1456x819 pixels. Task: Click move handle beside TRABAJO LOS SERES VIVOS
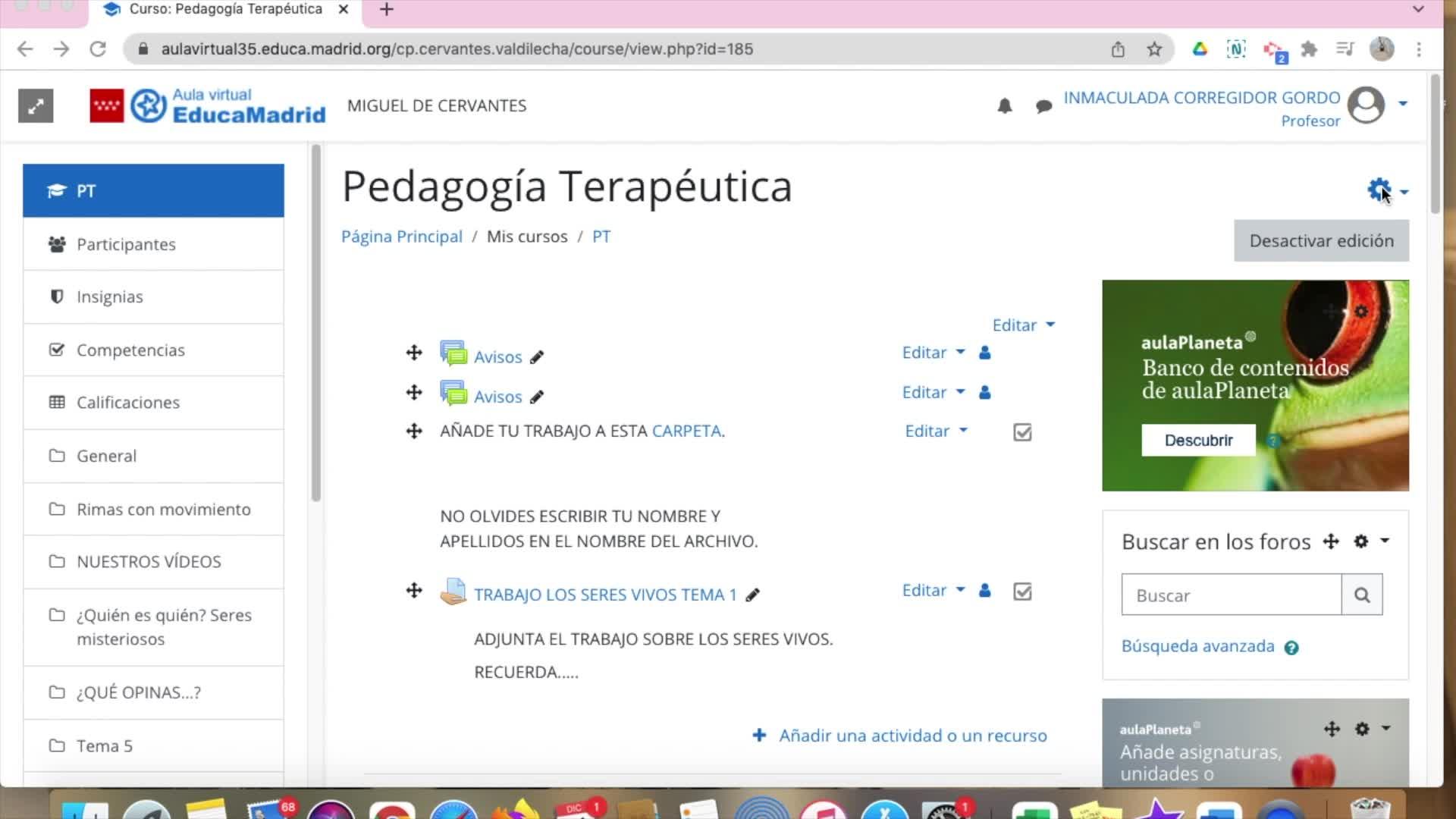click(x=413, y=591)
